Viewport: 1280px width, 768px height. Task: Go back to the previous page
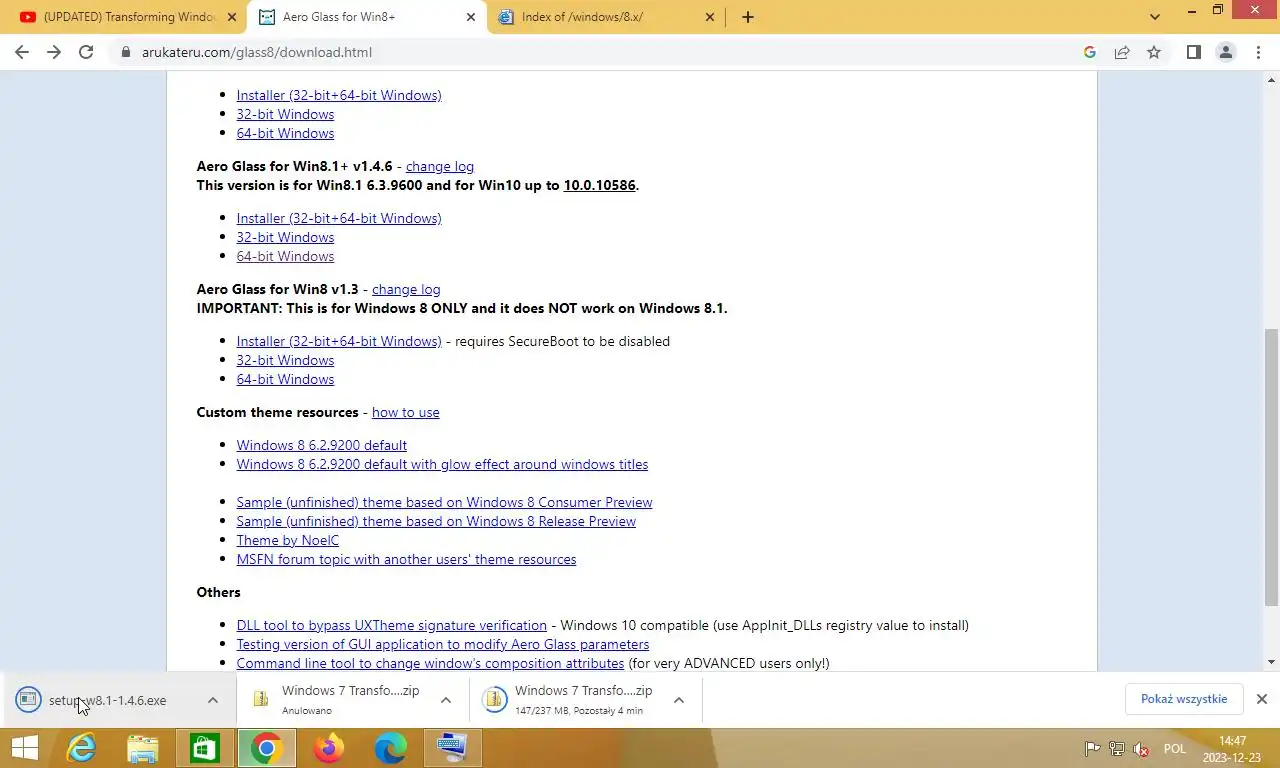(x=22, y=52)
